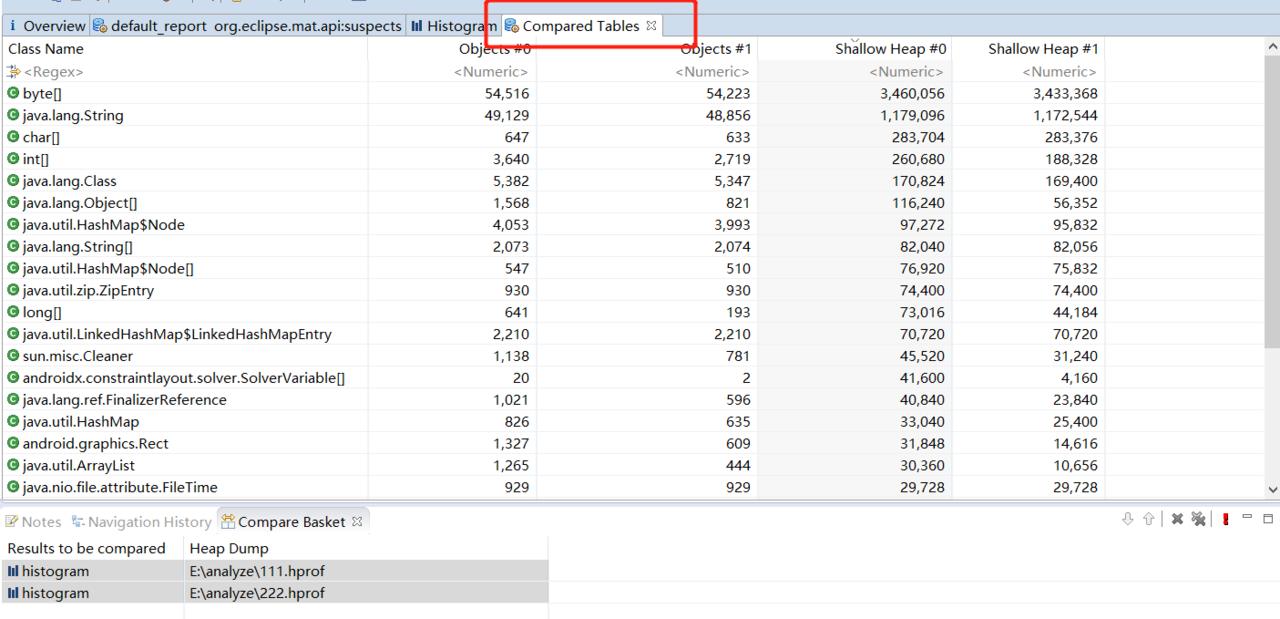
Task: Select the E:\analyze\222.hprof entry
Action: click(257, 593)
